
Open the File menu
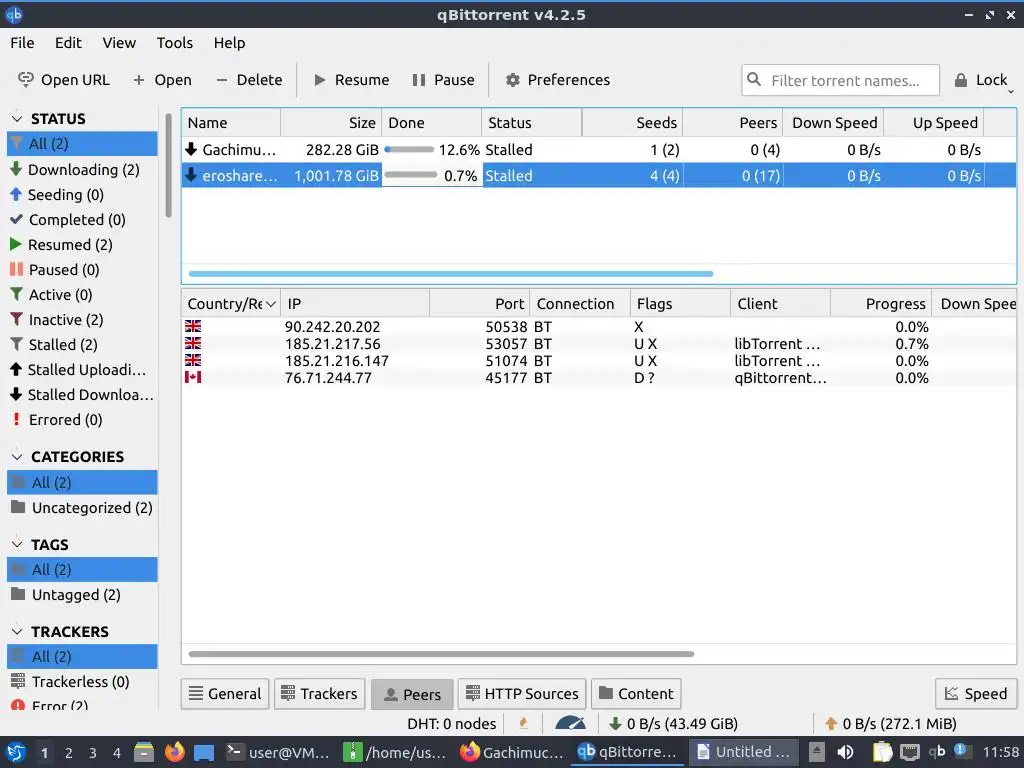click(22, 43)
